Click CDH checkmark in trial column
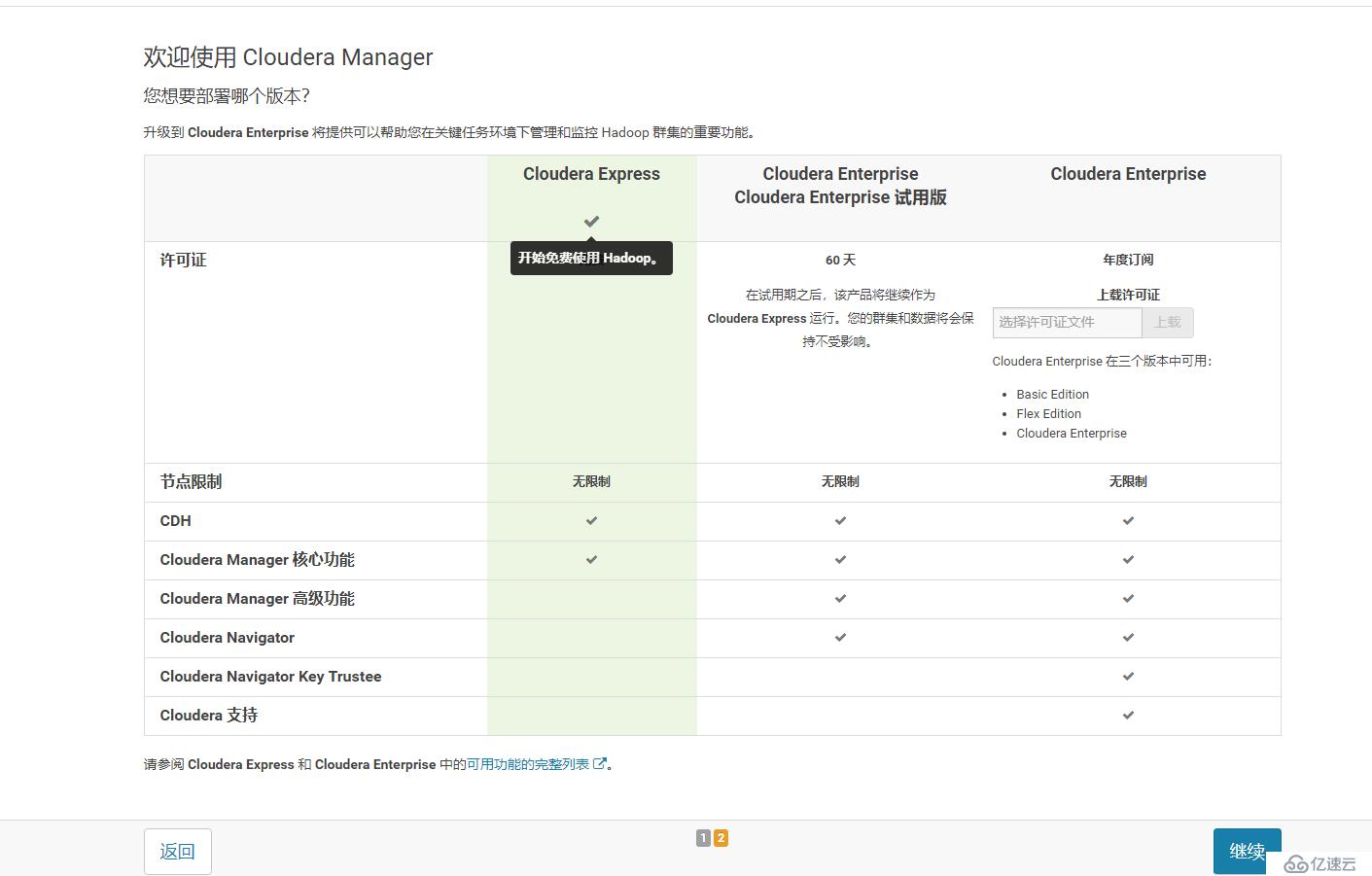 (x=840, y=521)
